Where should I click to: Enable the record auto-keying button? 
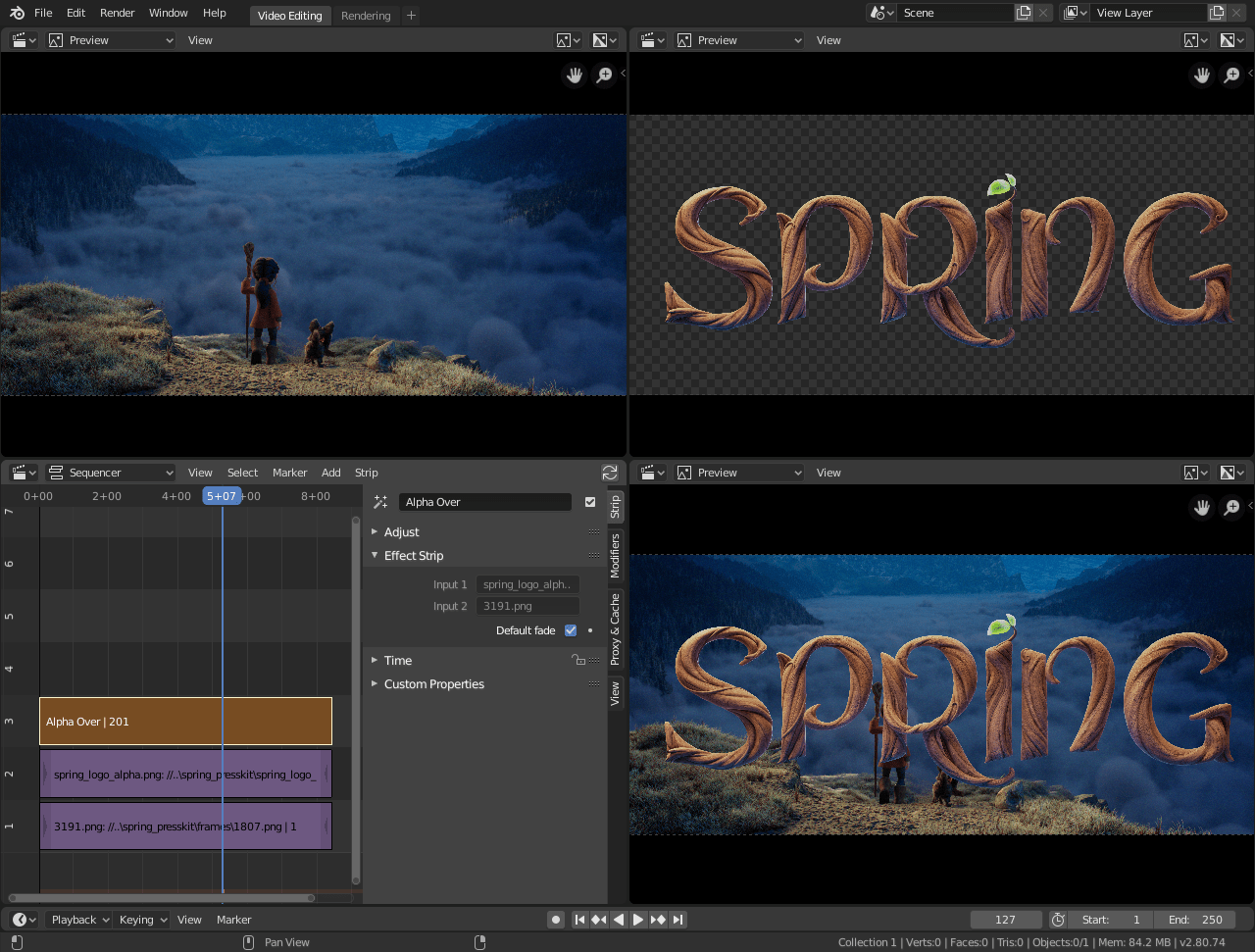556,920
